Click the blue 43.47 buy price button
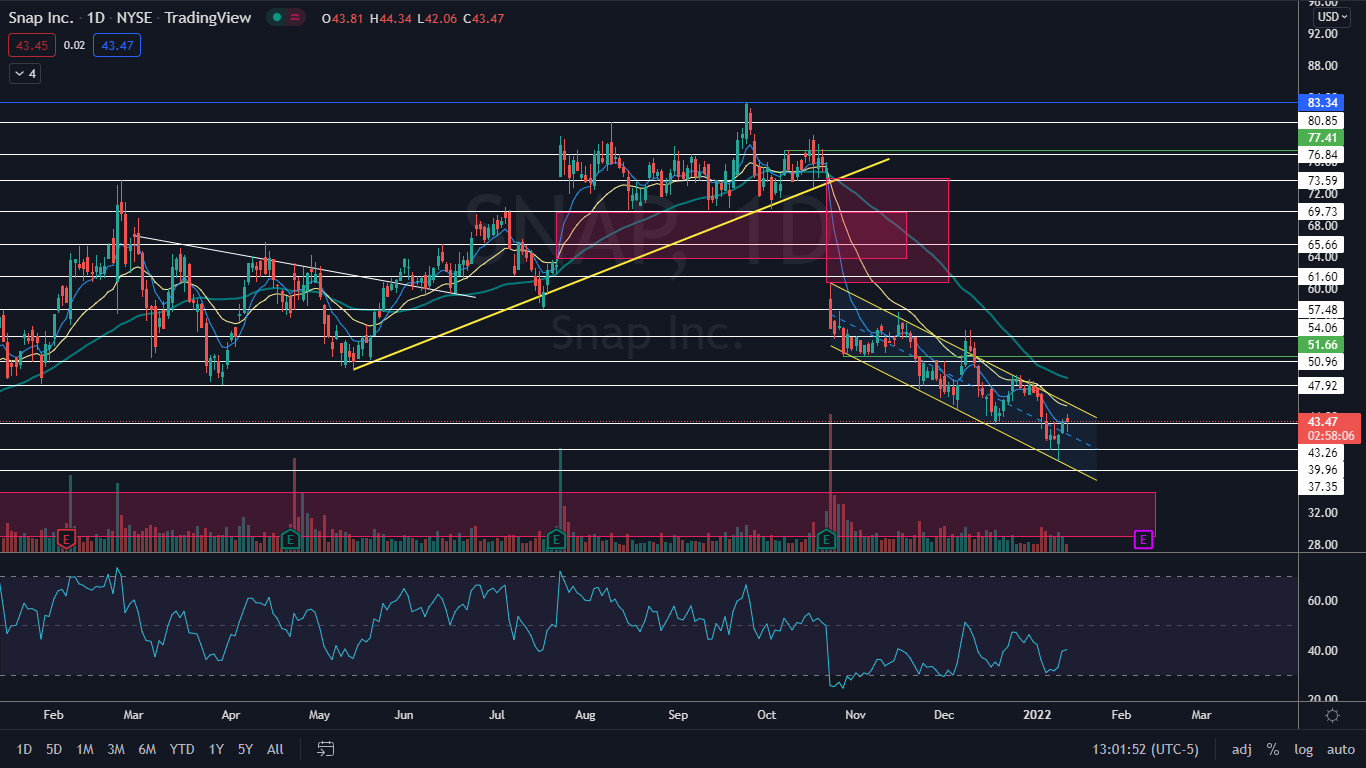Screen dimensions: 1366x768 [117, 45]
